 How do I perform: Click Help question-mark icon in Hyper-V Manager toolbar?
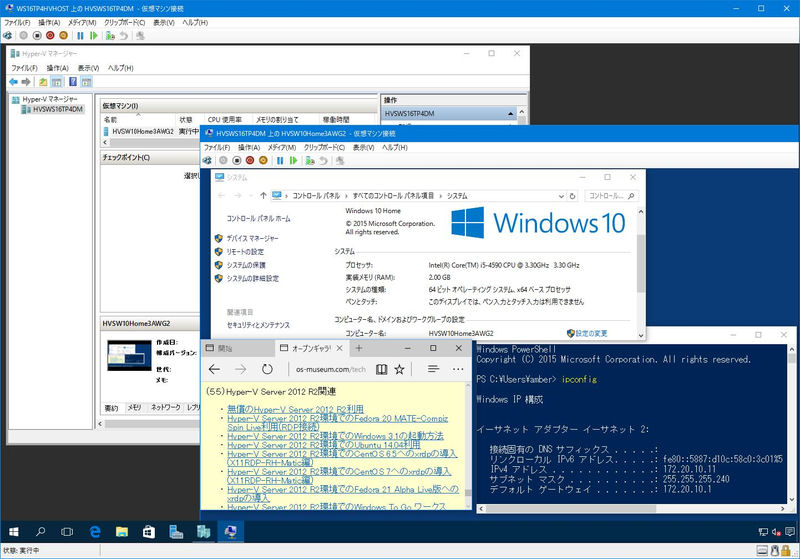(x=73, y=82)
